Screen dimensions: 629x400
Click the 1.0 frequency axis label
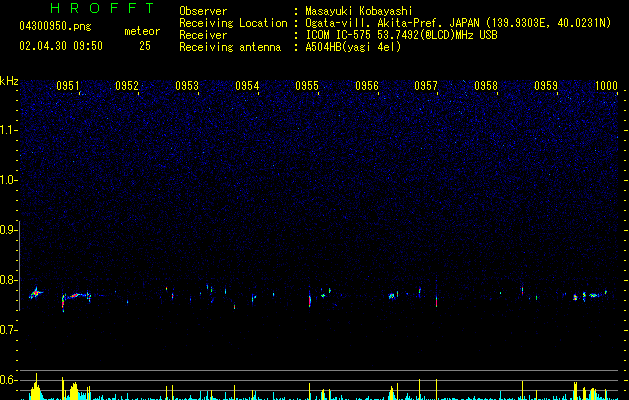point(9,180)
